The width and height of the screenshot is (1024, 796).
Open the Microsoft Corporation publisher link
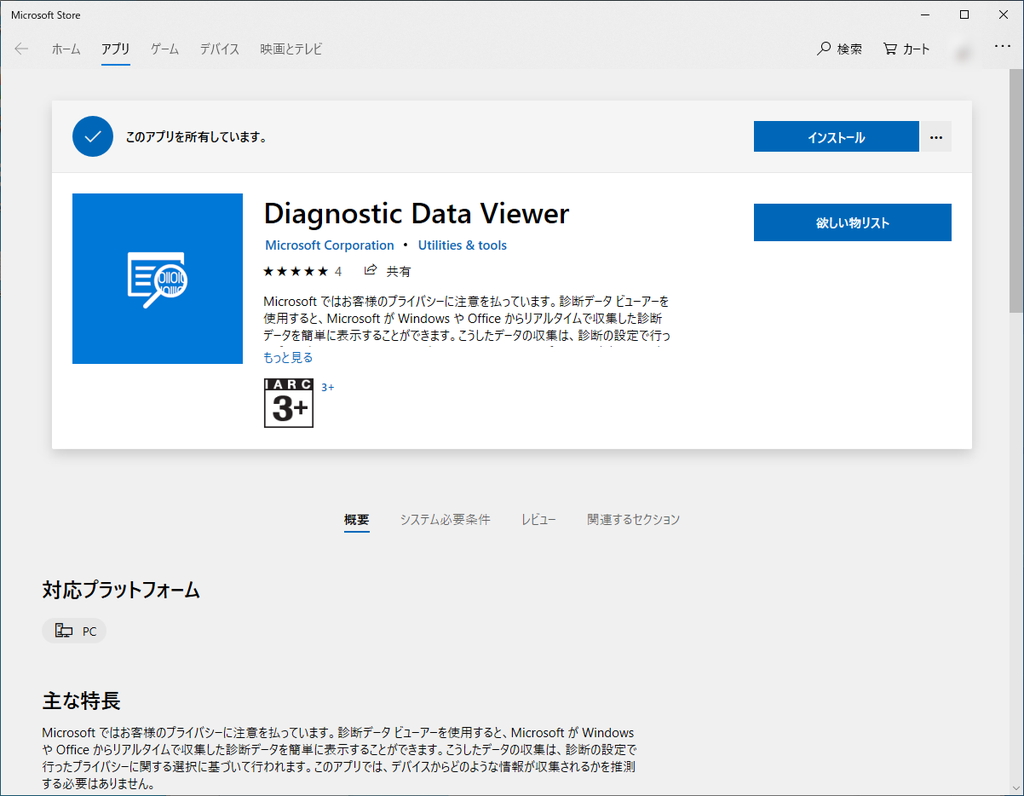pyautogui.click(x=329, y=244)
